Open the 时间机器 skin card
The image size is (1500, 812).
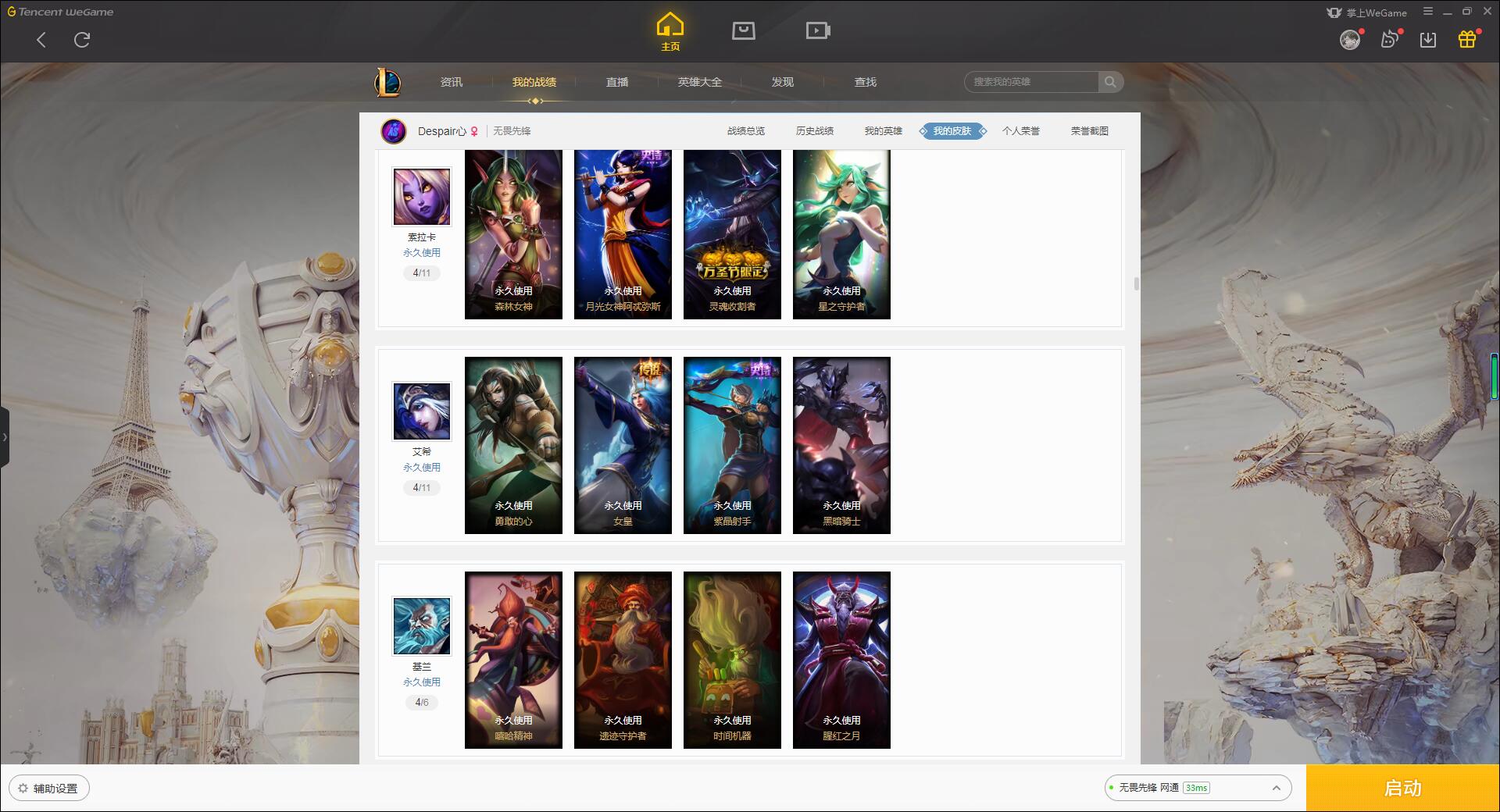732,660
